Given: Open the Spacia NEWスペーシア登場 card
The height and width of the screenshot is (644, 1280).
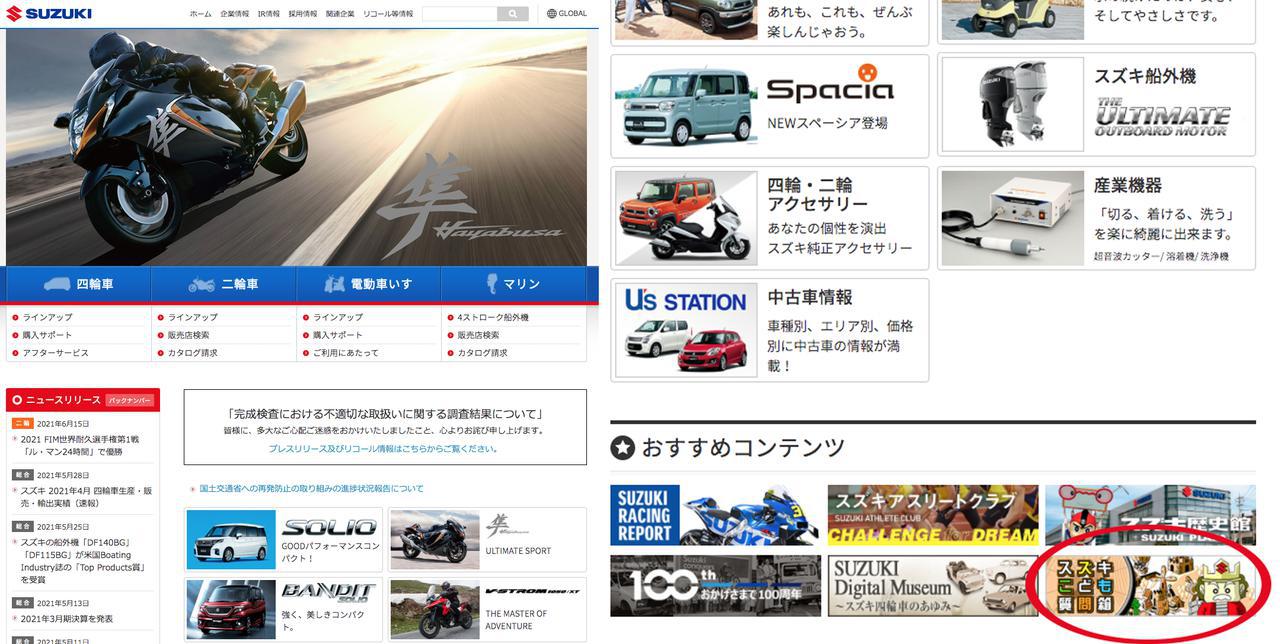Looking at the screenshot, I should coord(769,106).
